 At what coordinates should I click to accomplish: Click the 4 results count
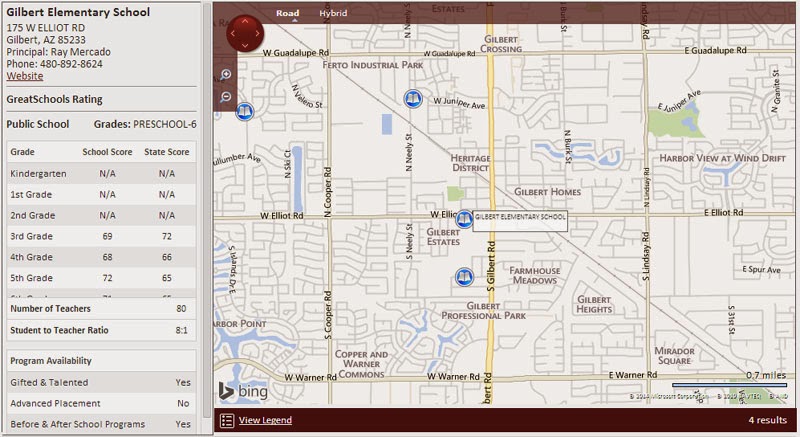coord(767,420)
